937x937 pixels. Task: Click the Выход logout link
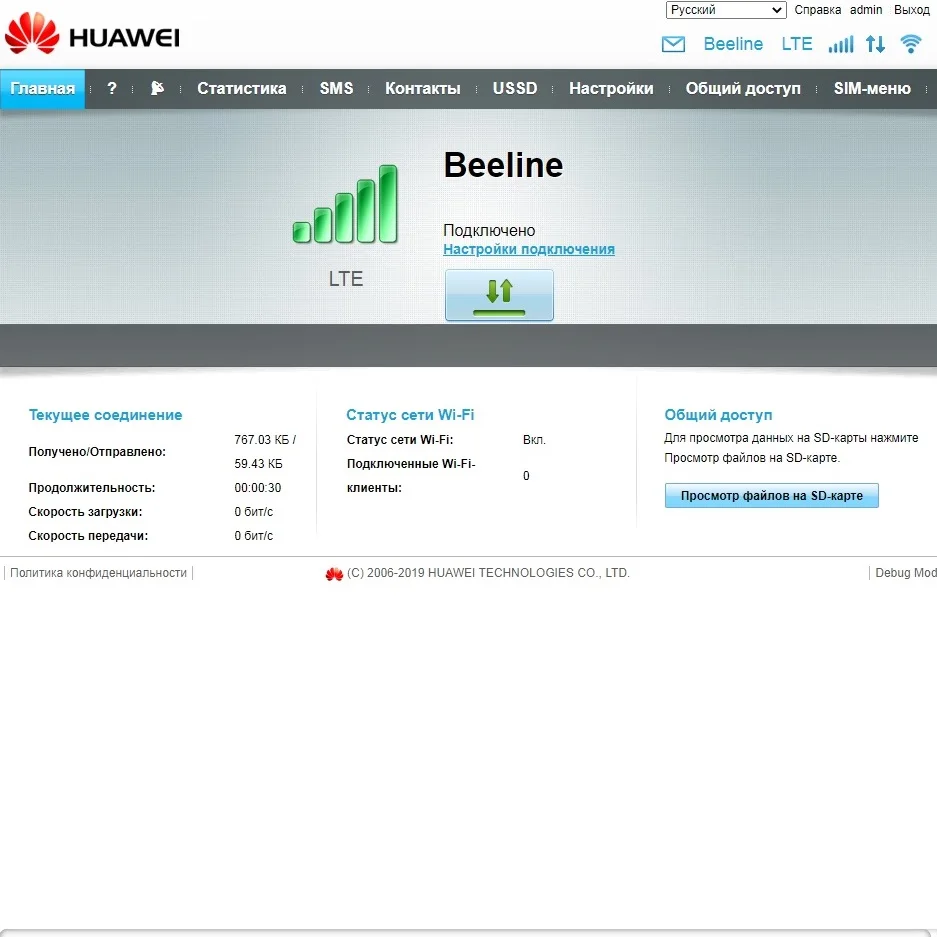pyautogui.click(x=912, y=10)
